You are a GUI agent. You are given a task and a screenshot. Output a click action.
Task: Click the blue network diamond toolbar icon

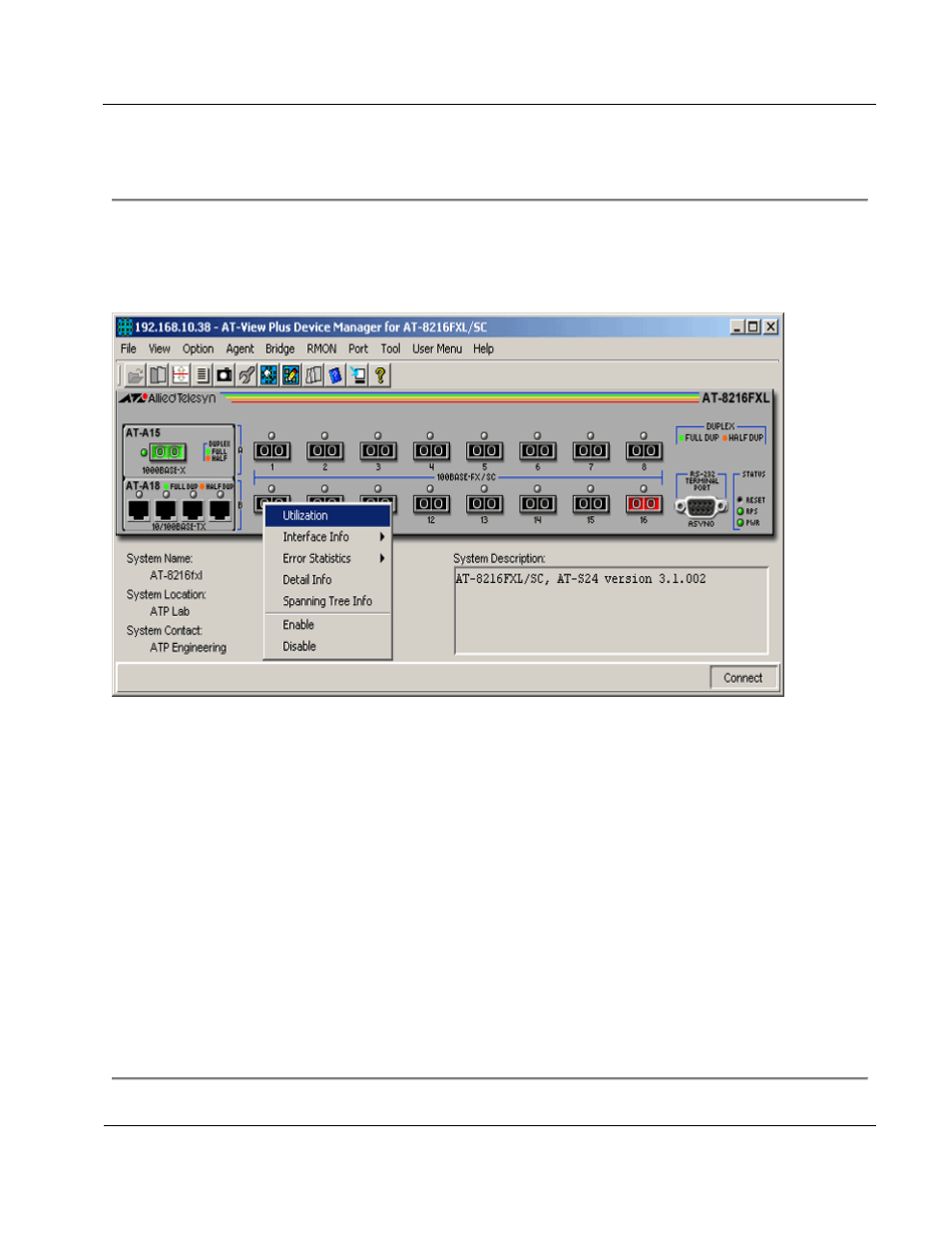tap(268, 375)
